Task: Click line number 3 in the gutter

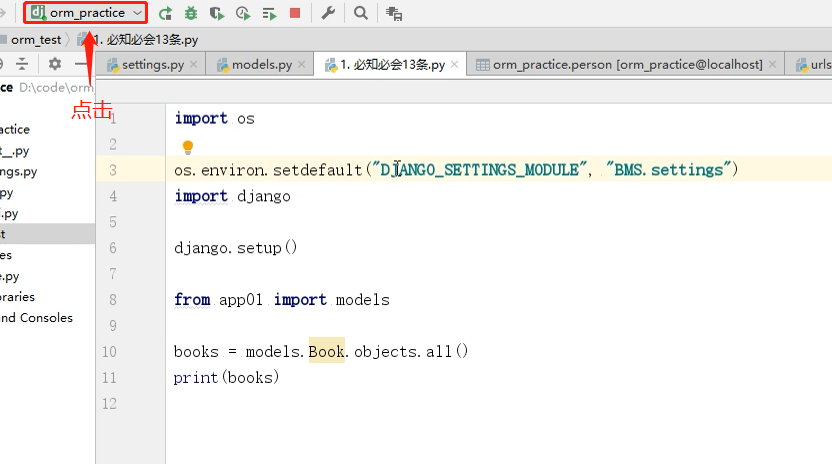Action: [113, 170]
